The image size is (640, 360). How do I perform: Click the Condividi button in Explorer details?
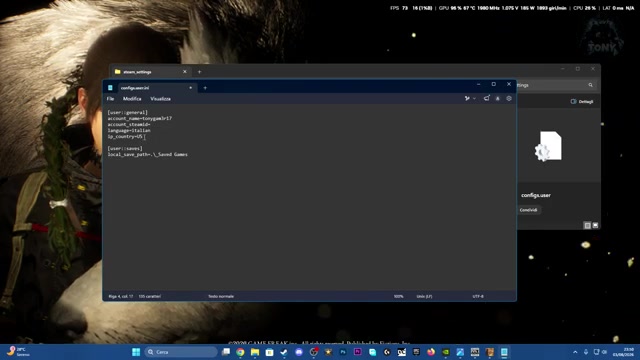pyautogui.click(x=529, y=210)
